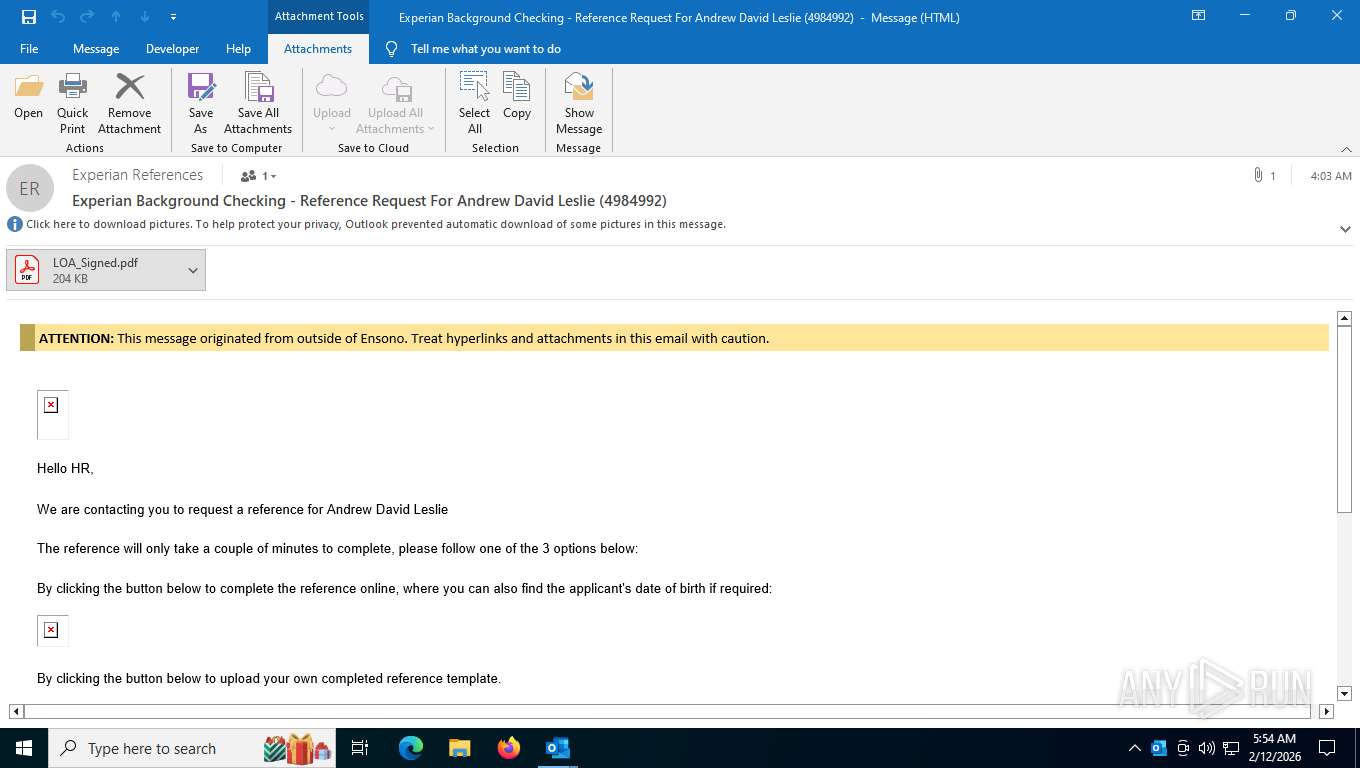This screenshot has width=1360, height=768.
Task: Expand the message header chevron
Action: pos(1345,229)
